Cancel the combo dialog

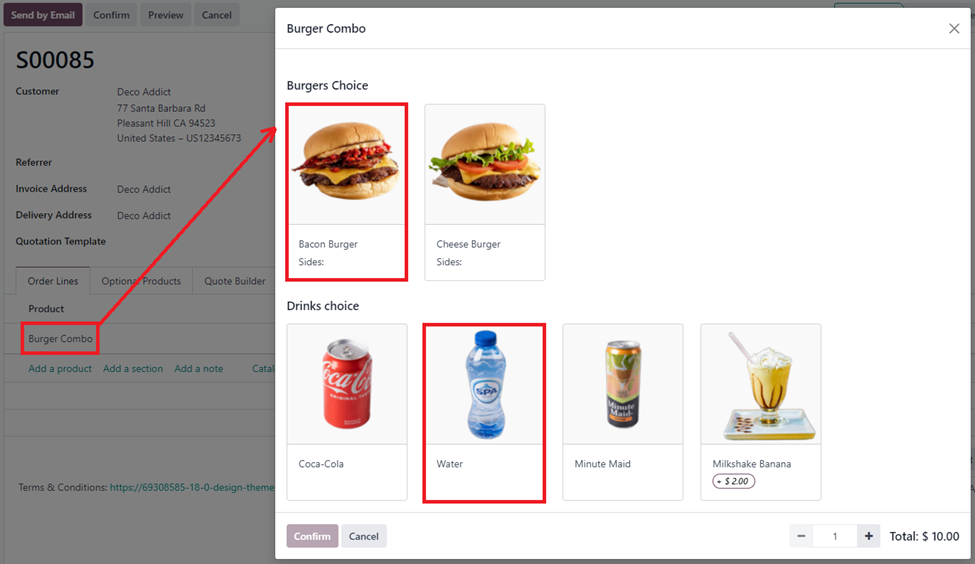[364, 536]
